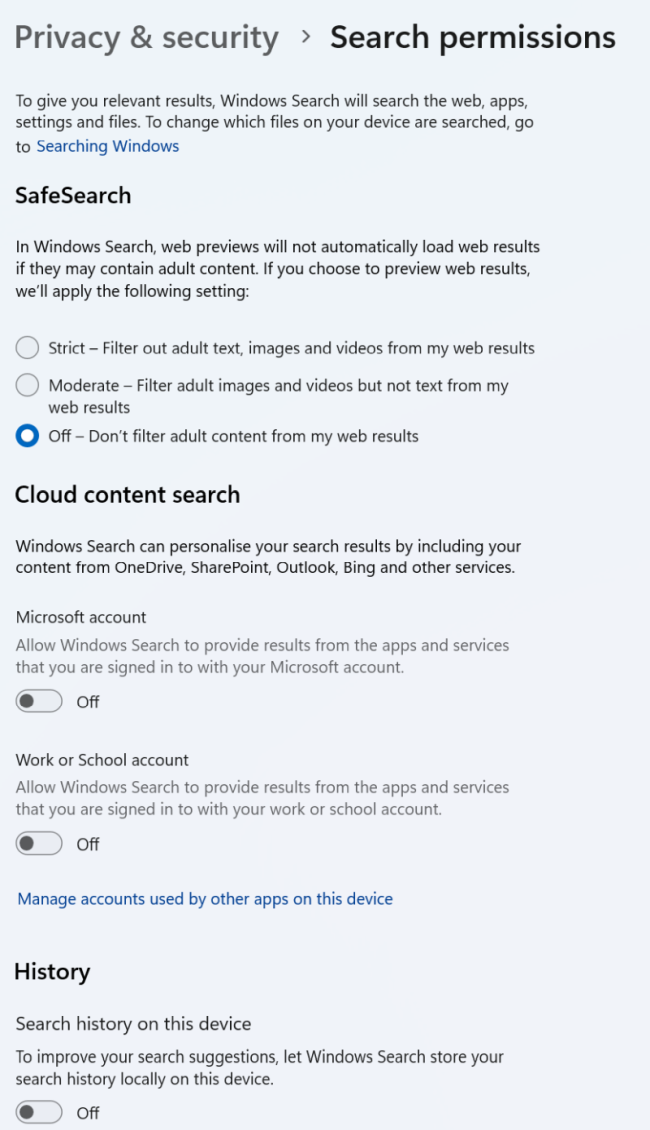This screenshot has height=1130, width=650.
Task: Click the Search history on this device label
Action: [133, 1023]
